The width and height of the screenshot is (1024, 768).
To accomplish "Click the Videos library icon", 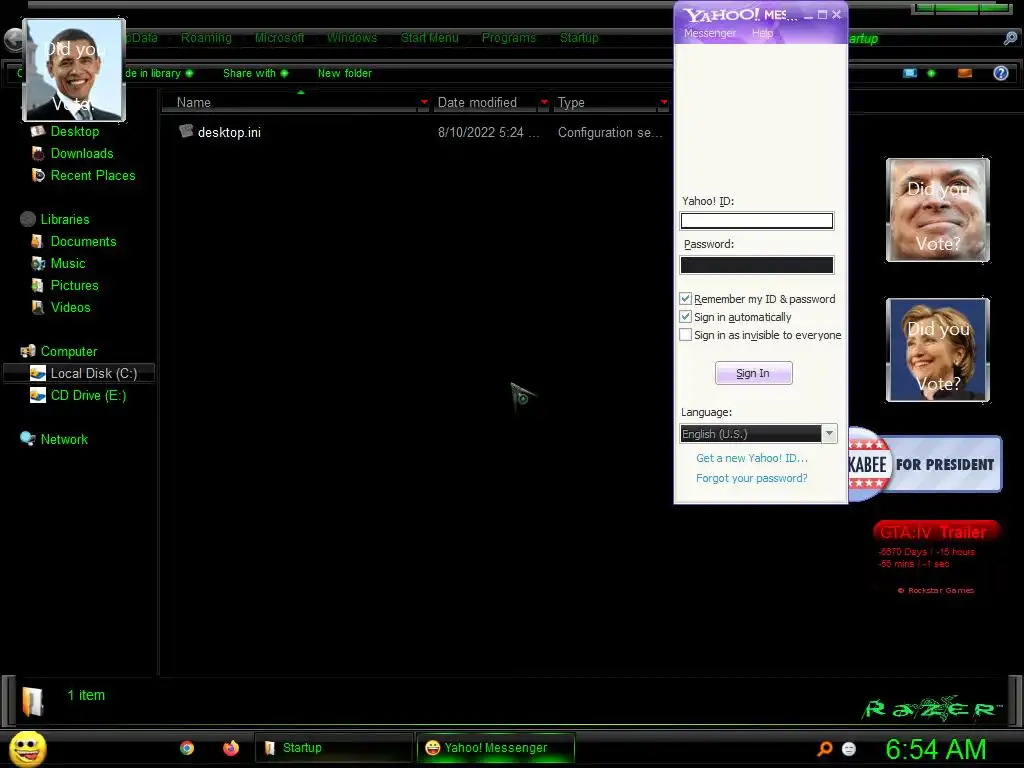I will click(x=38, y=307).
